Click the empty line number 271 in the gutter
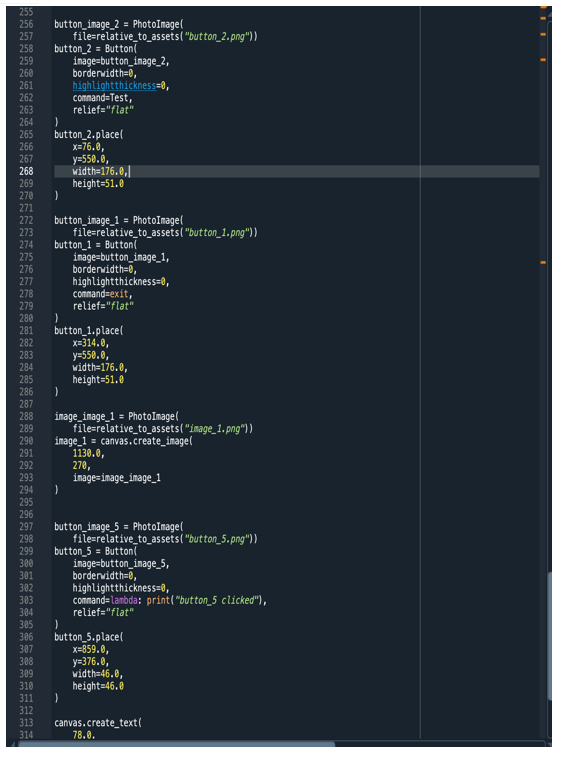This screenshot has height=764, width=576. [x=26, y=208]
